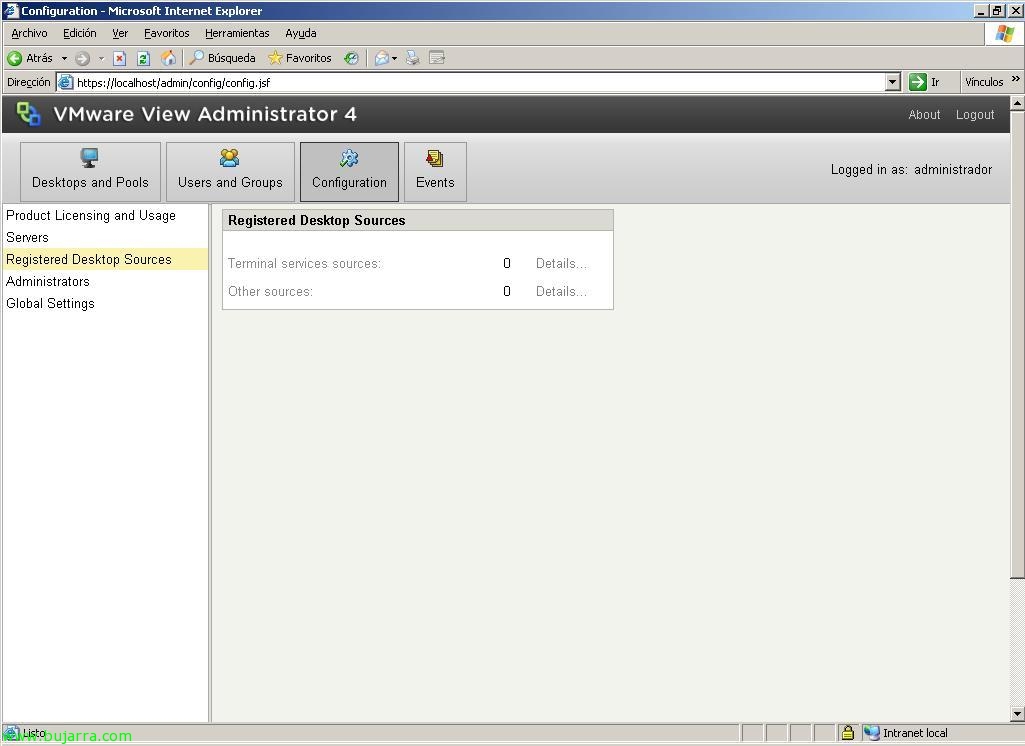
Task: Click the security padlock icon in status bar
Action: (x=848, y=733)
